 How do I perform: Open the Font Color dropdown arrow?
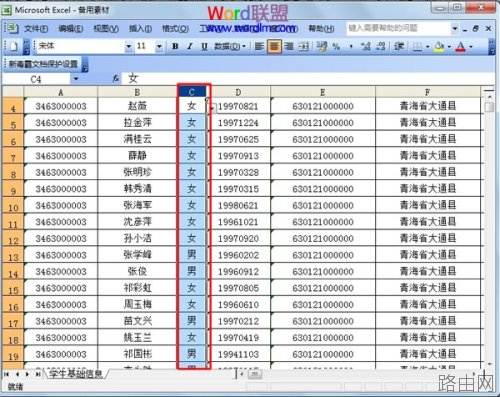click(471, 46)
